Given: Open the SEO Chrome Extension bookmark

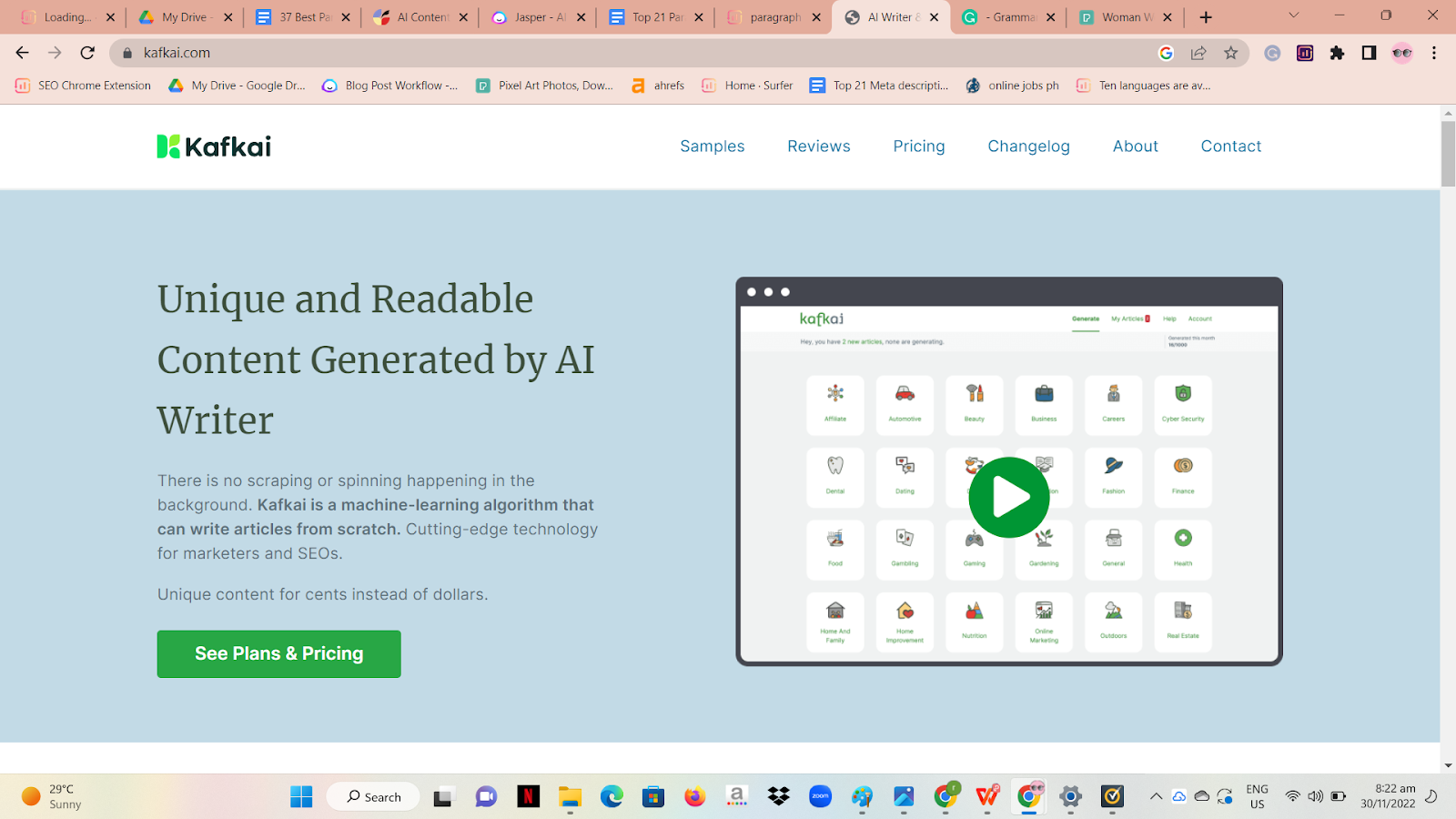Looking at the screenshot, I should coord(83,86).
